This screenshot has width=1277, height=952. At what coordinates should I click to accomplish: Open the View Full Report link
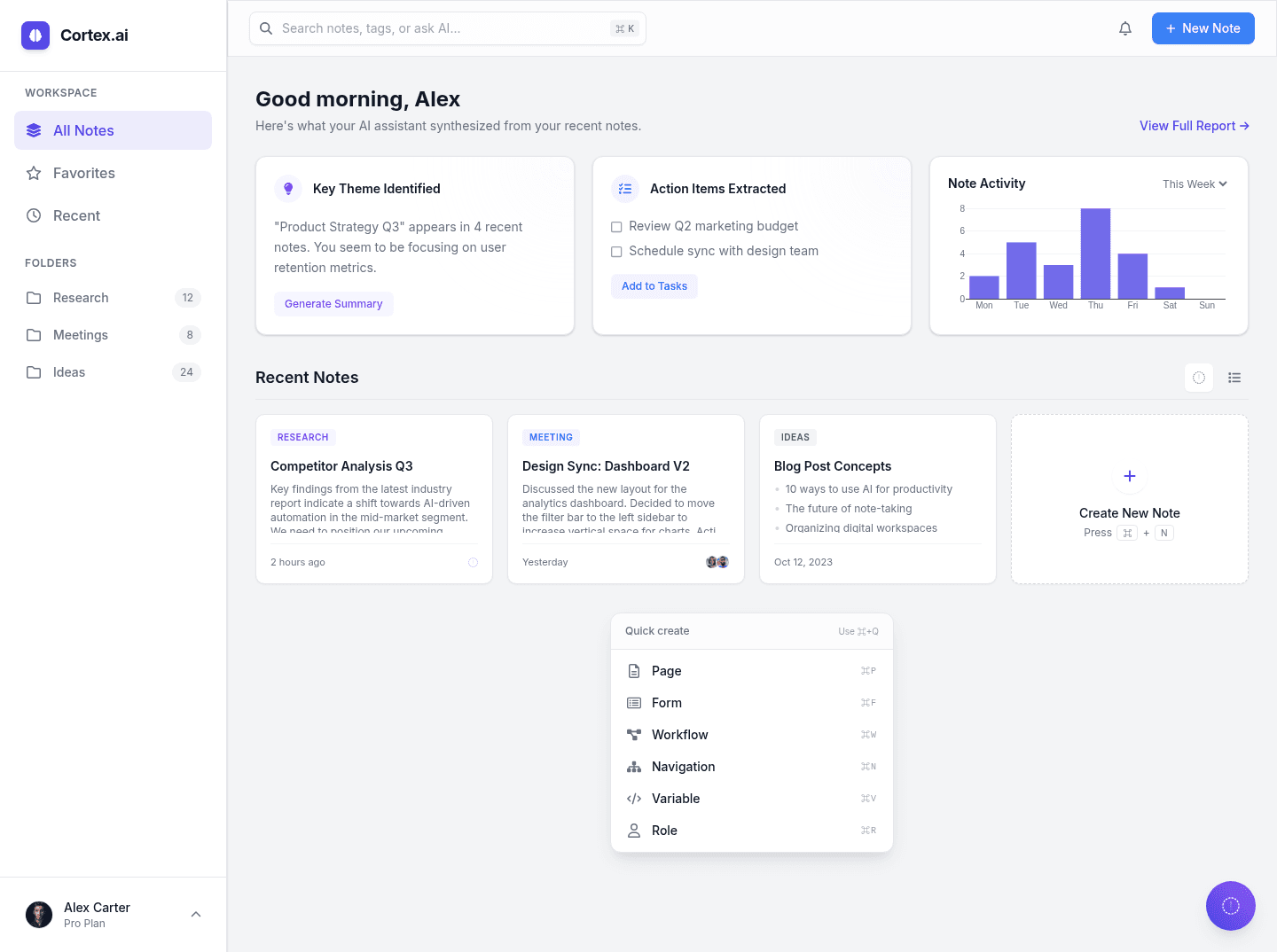tap(1195, 126)
